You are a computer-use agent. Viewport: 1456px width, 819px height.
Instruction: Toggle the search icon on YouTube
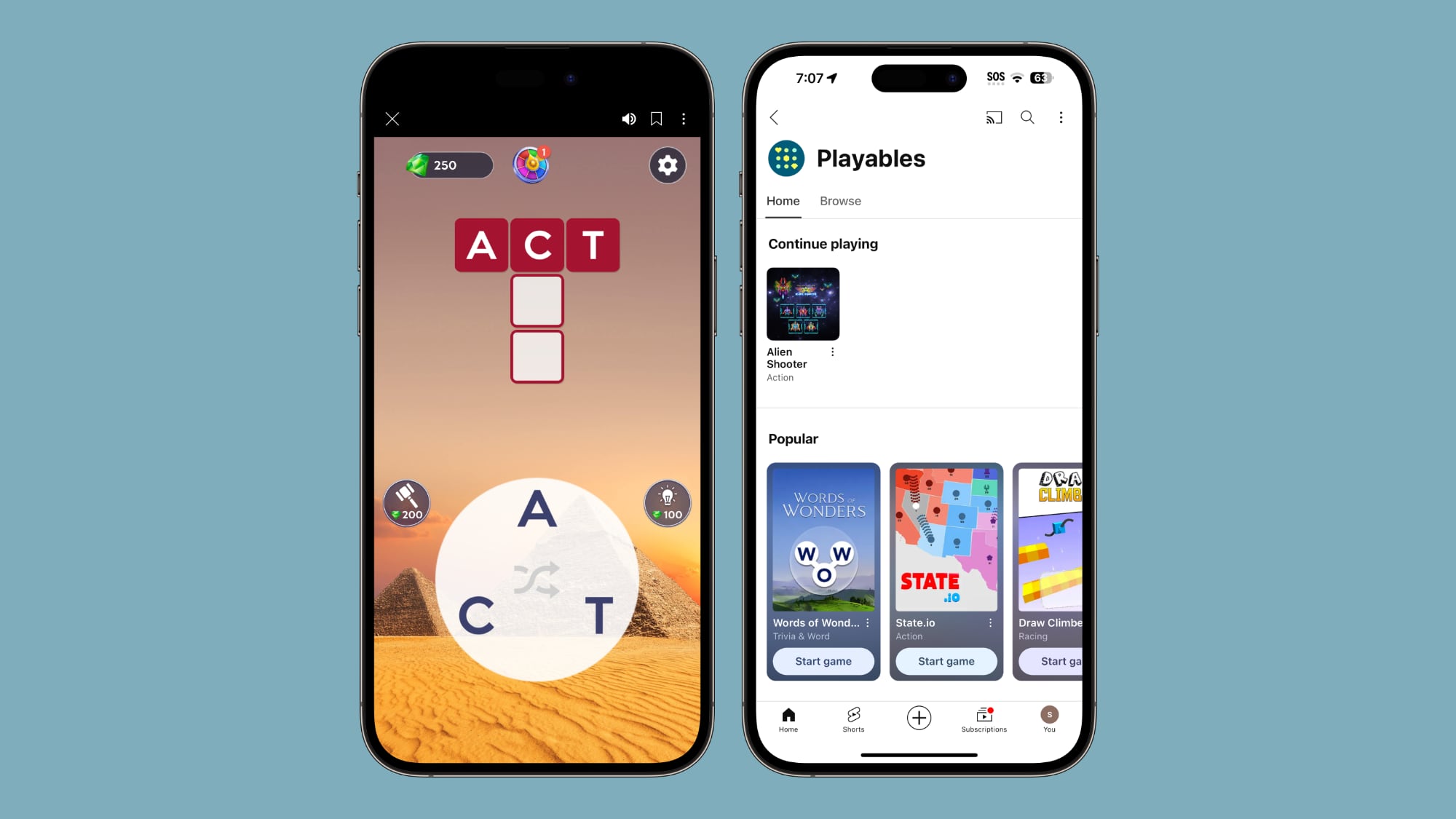pyautogui.click(x=1028, y=118)
